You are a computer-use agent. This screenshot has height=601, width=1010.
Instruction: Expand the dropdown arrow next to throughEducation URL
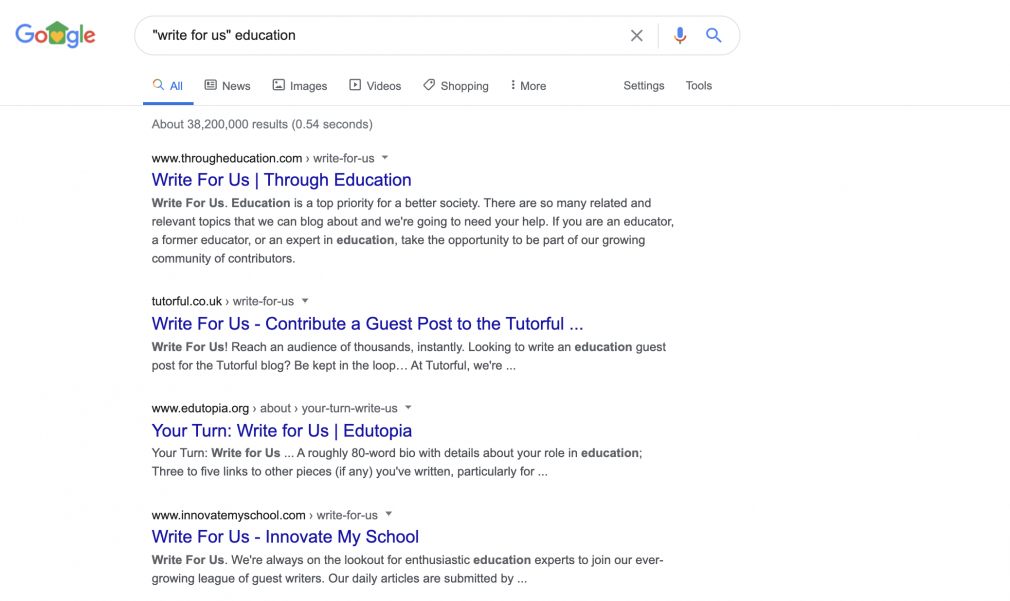[x=385, y=158]
